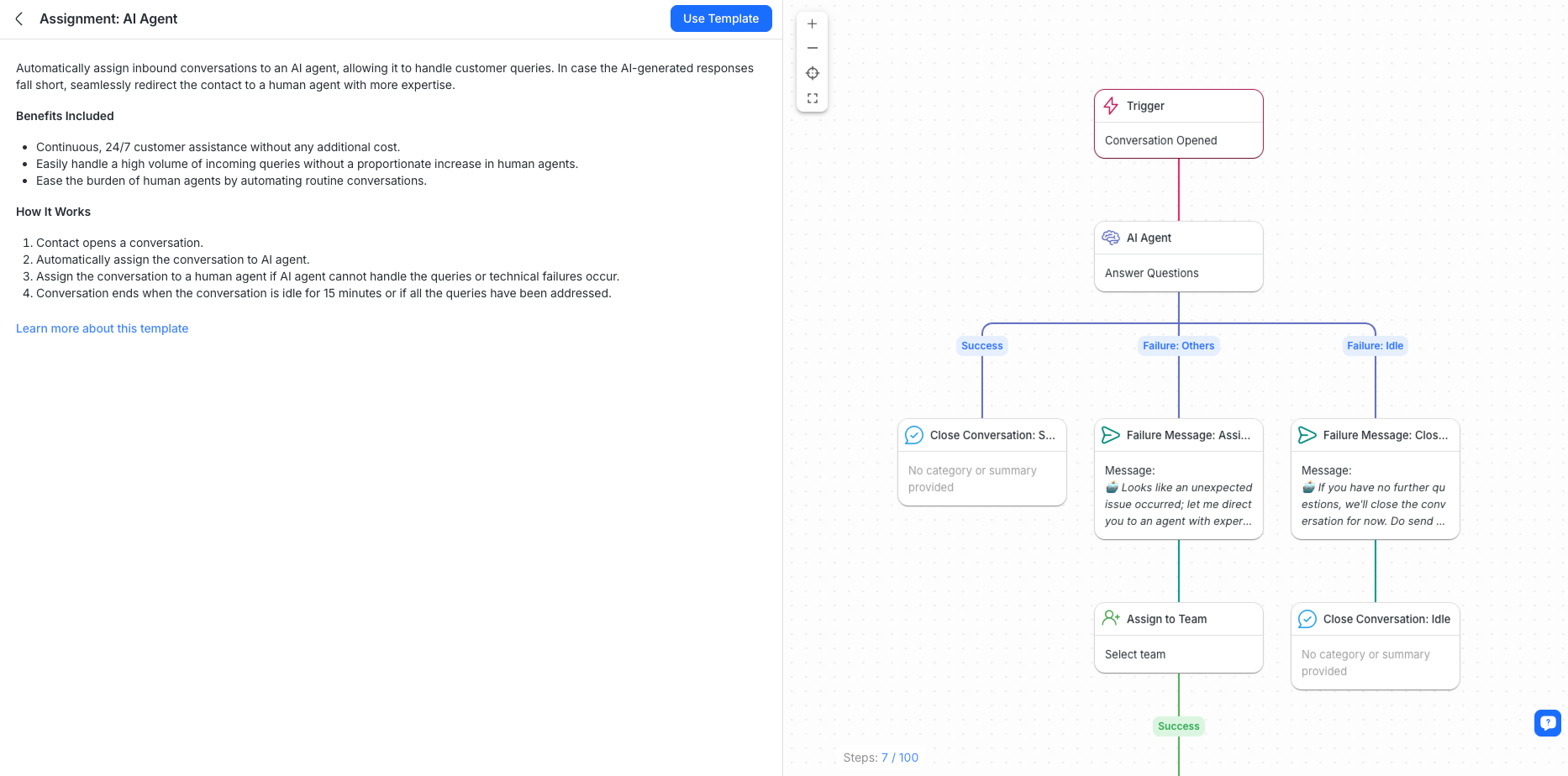Open the chat support widget
The width and height of the screenshot is (1568, 776).
(x=1548, y=722)
